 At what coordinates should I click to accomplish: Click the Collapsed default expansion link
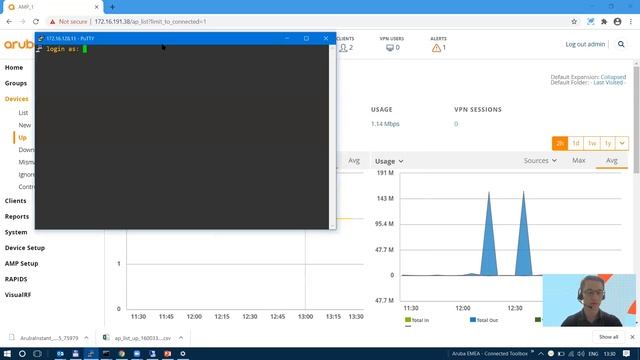(x=613, y=77)
